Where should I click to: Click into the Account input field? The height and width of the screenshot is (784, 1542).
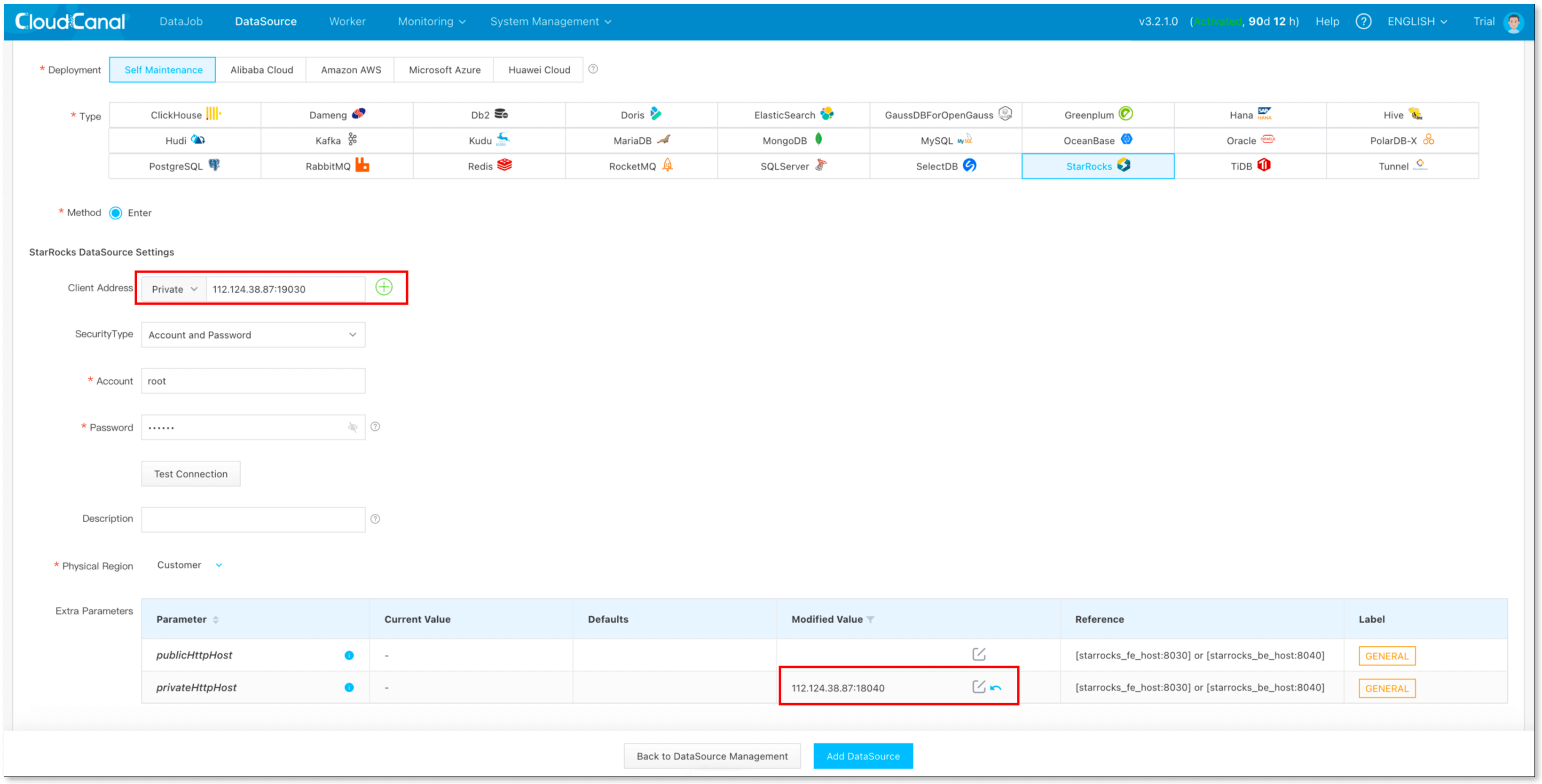252,381
